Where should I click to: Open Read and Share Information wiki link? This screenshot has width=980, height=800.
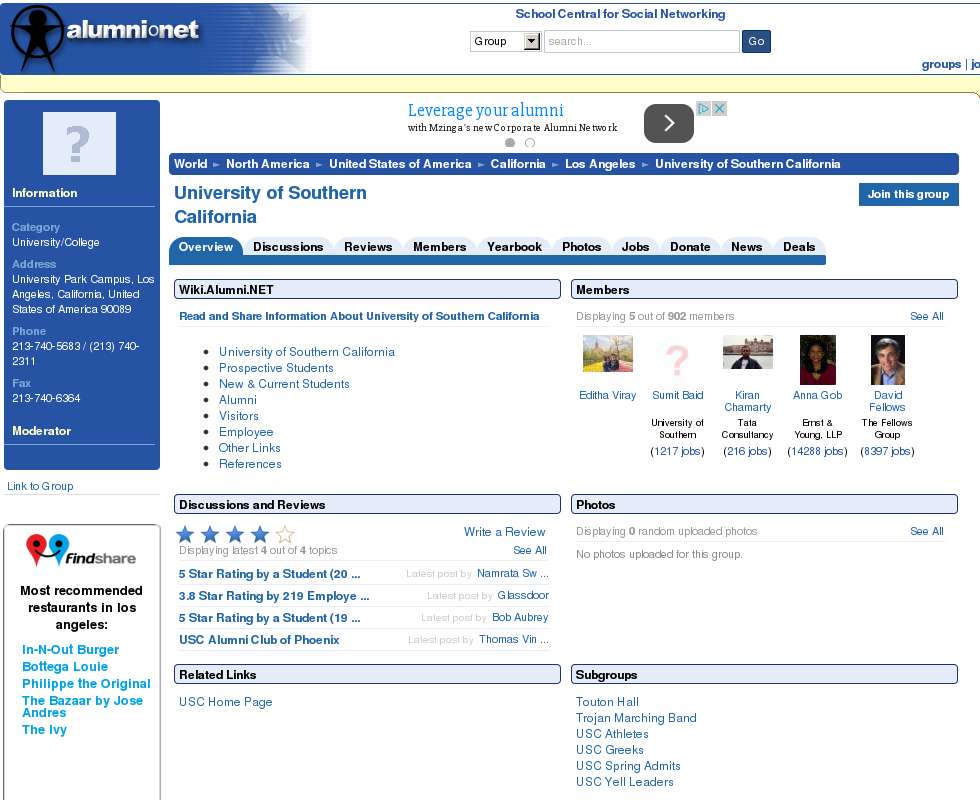(359, 316)
